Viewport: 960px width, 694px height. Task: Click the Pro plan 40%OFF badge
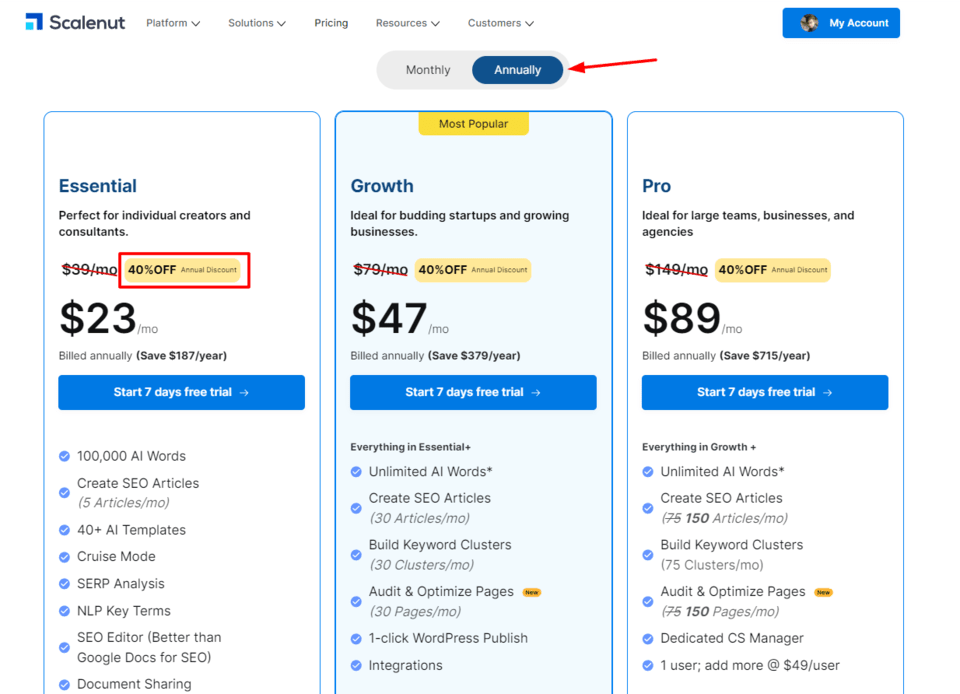tap(772, 270)
